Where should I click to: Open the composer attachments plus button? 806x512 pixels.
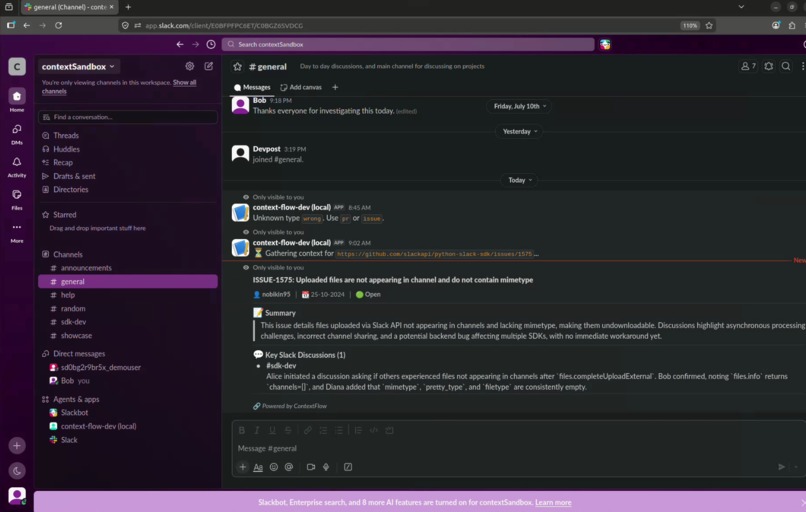(243, 467)
